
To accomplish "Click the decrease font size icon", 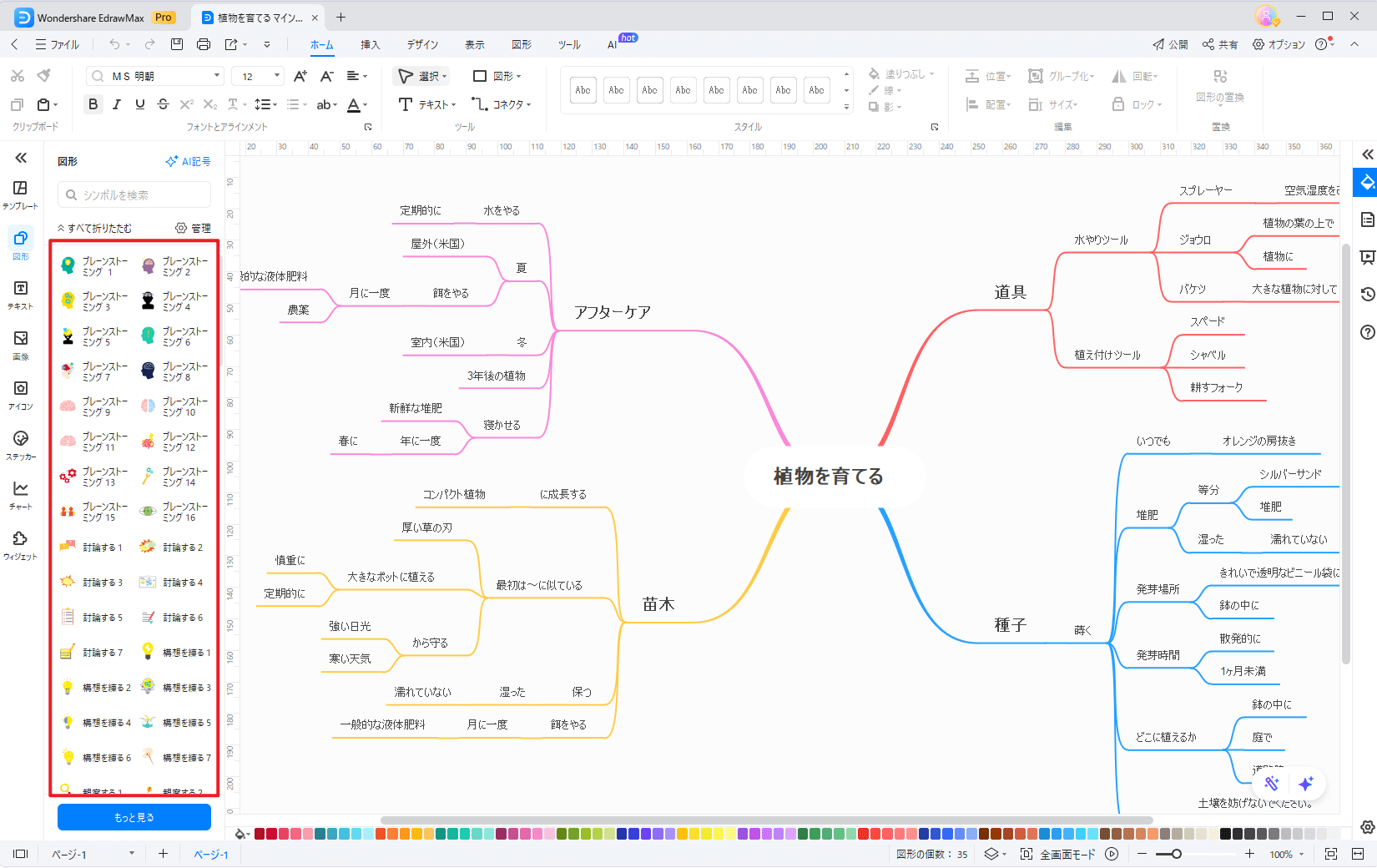I will pyautogui.click(x=327, y=76).
